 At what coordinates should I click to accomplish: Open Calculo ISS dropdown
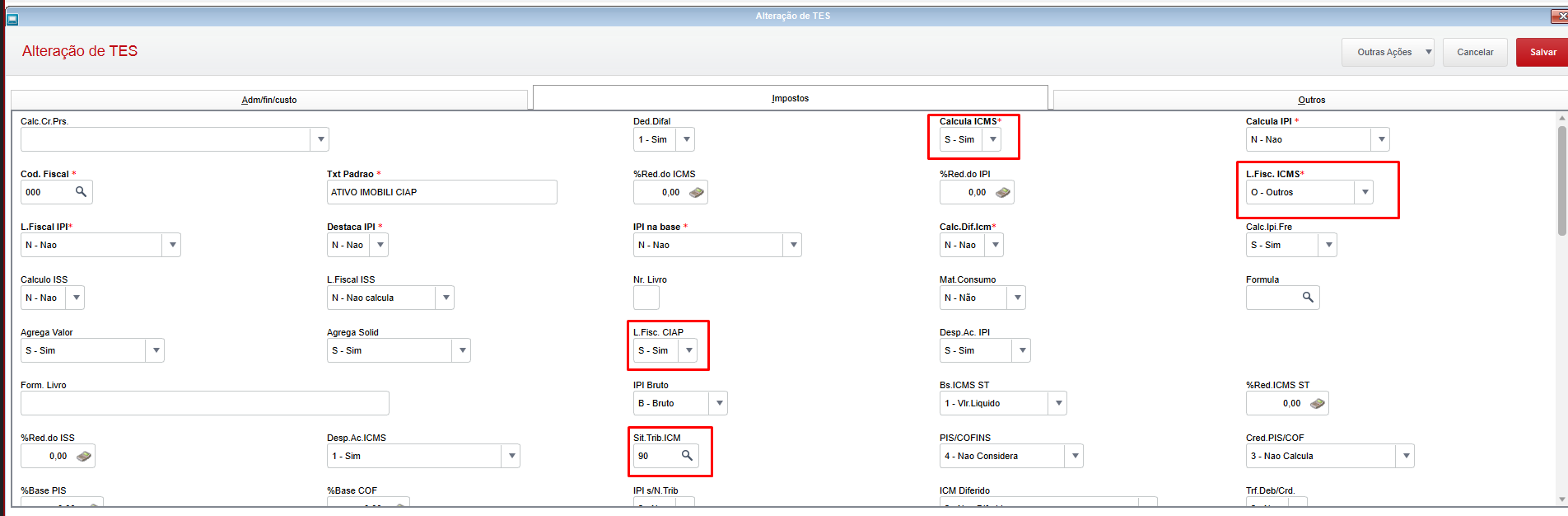click(x=76, y=298)
